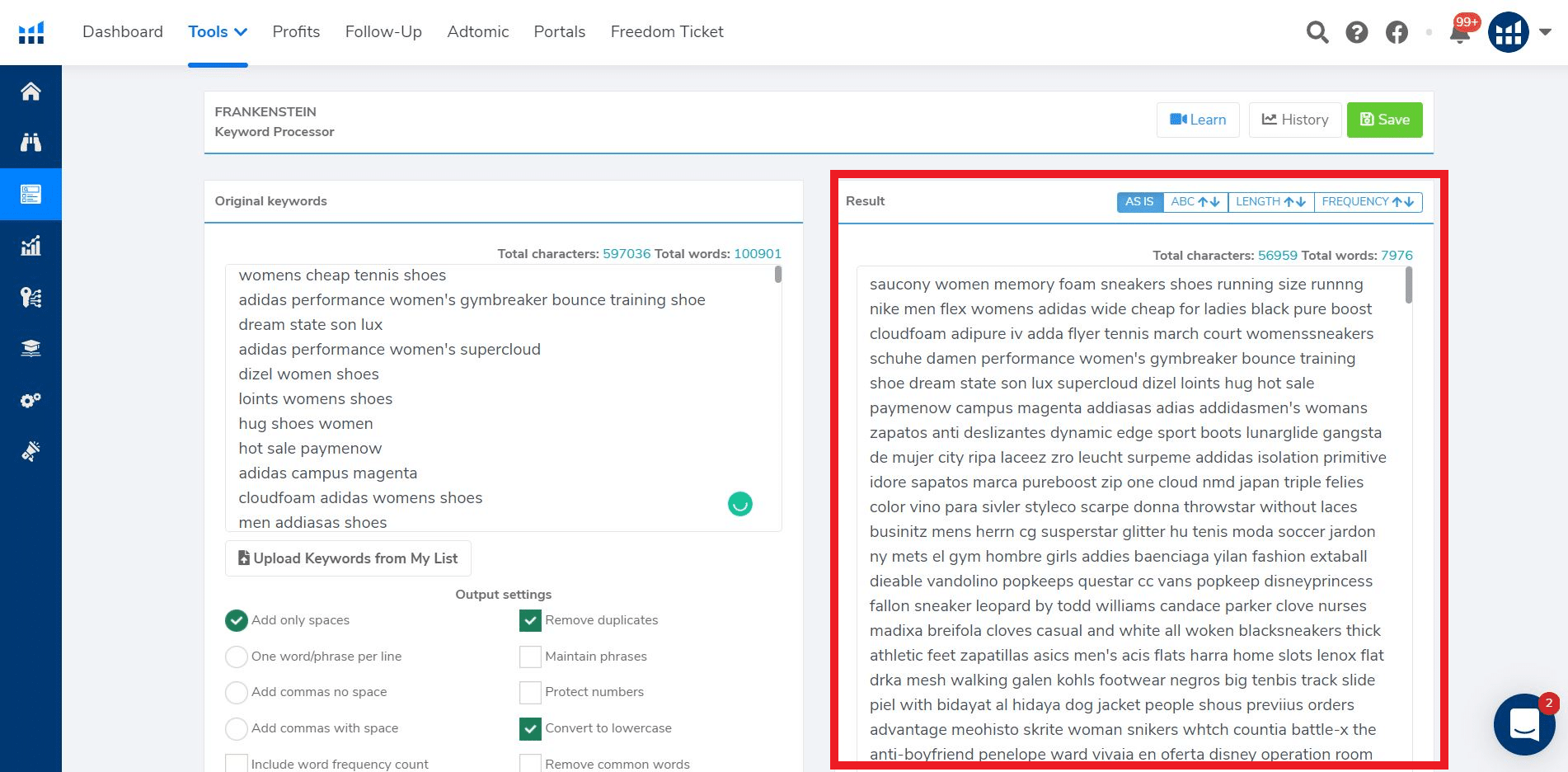Click the Helium 10 logo icon
The width and height of the screenshot is (1568, 772).
click(31, 32)
